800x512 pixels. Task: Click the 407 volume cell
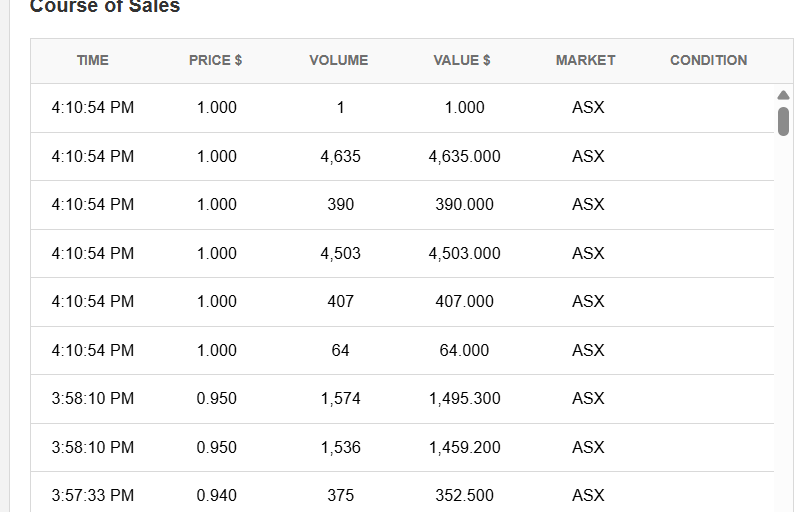340,301
